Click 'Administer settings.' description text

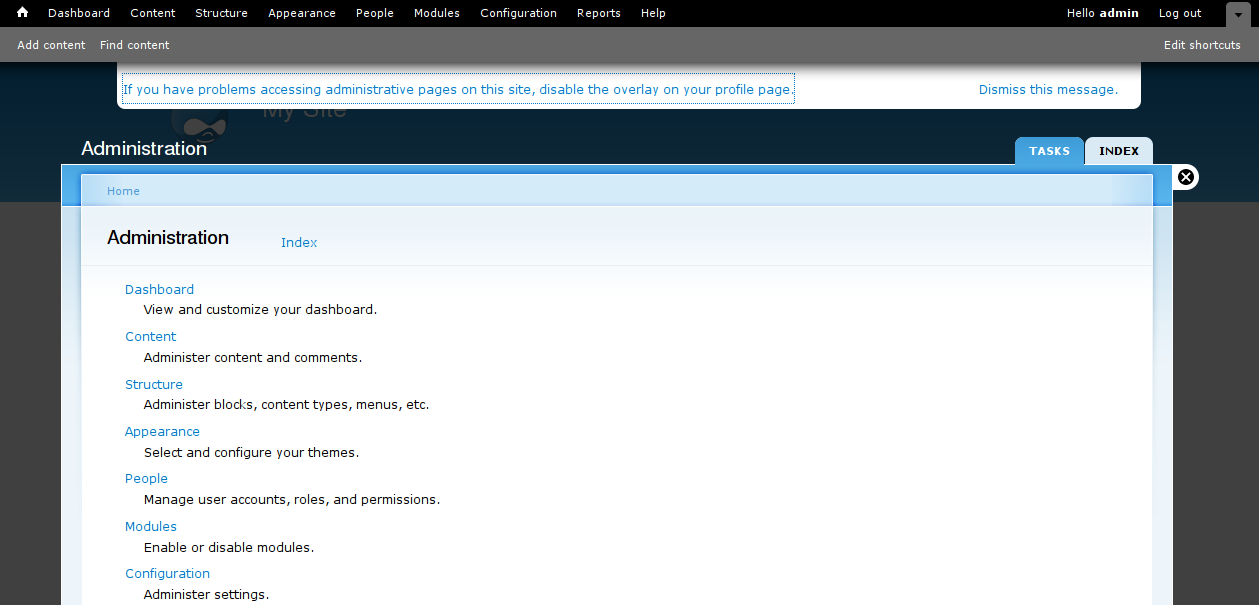click(x=206, y=595)
